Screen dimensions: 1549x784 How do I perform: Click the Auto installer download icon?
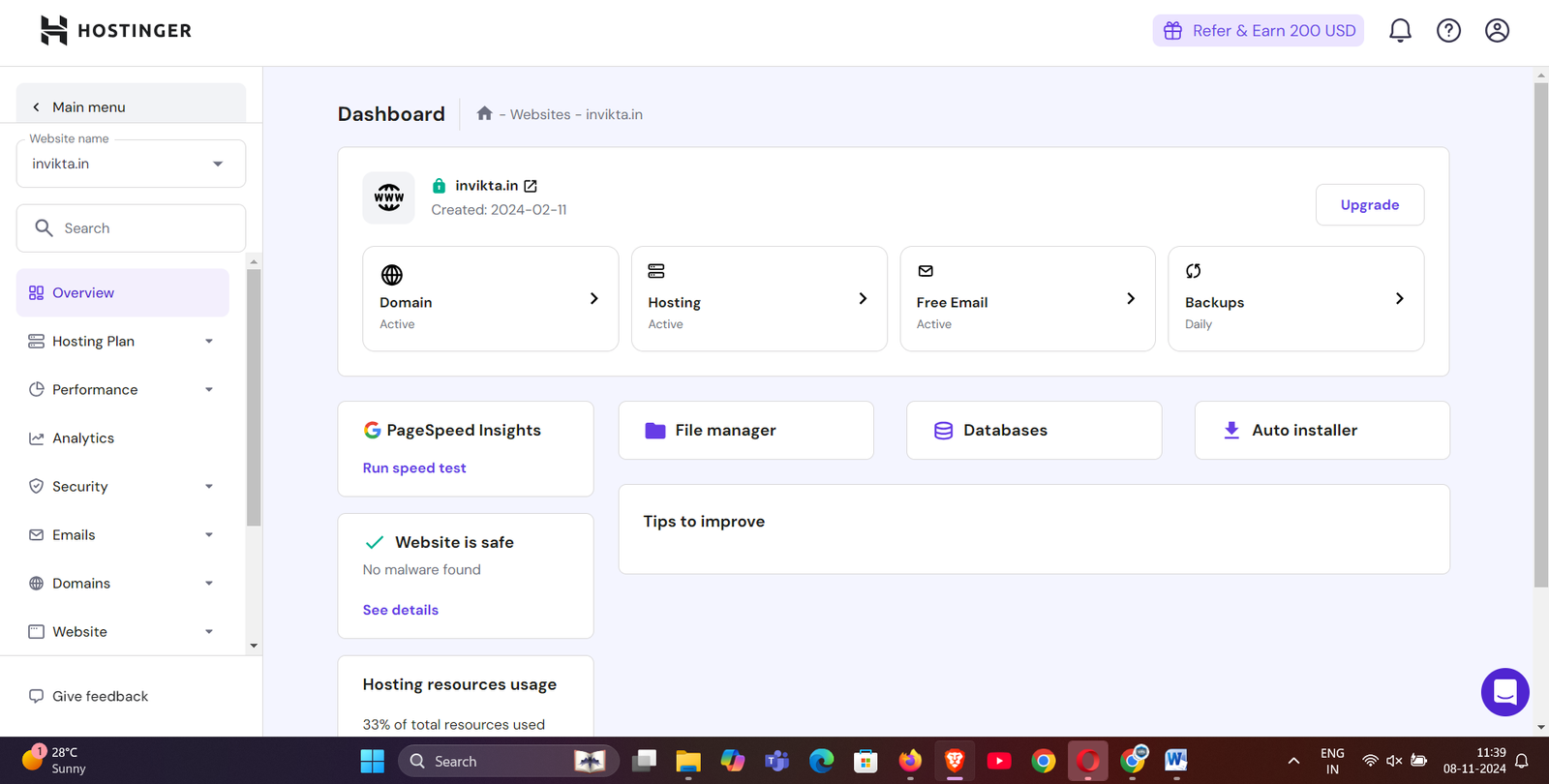[1231, 430]
